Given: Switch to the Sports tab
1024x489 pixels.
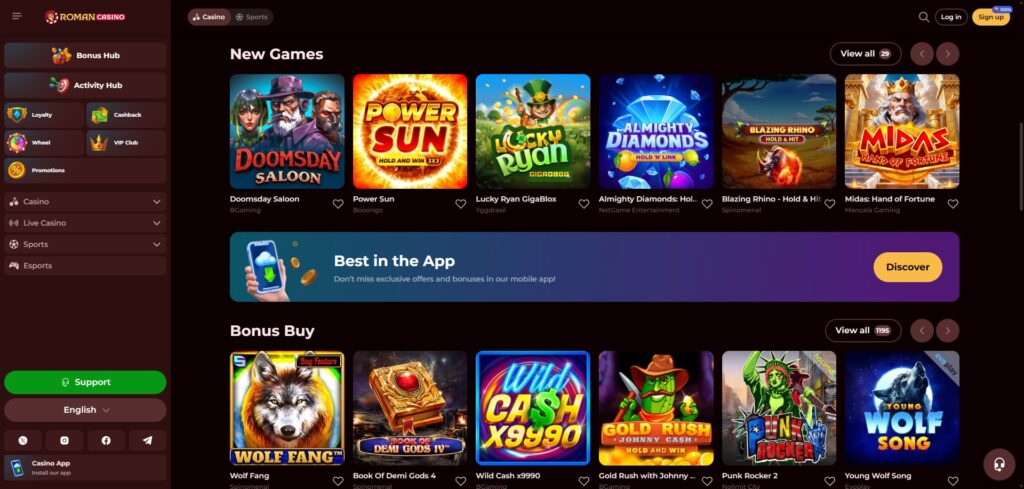Looking at the screenshot, I should (251, 17).
